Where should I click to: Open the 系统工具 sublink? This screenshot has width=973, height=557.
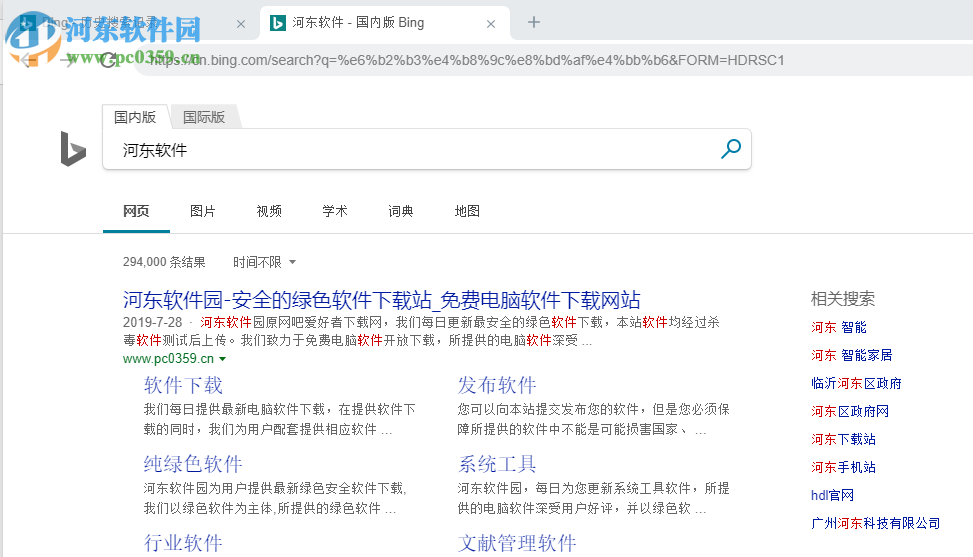tap(496, 464)
